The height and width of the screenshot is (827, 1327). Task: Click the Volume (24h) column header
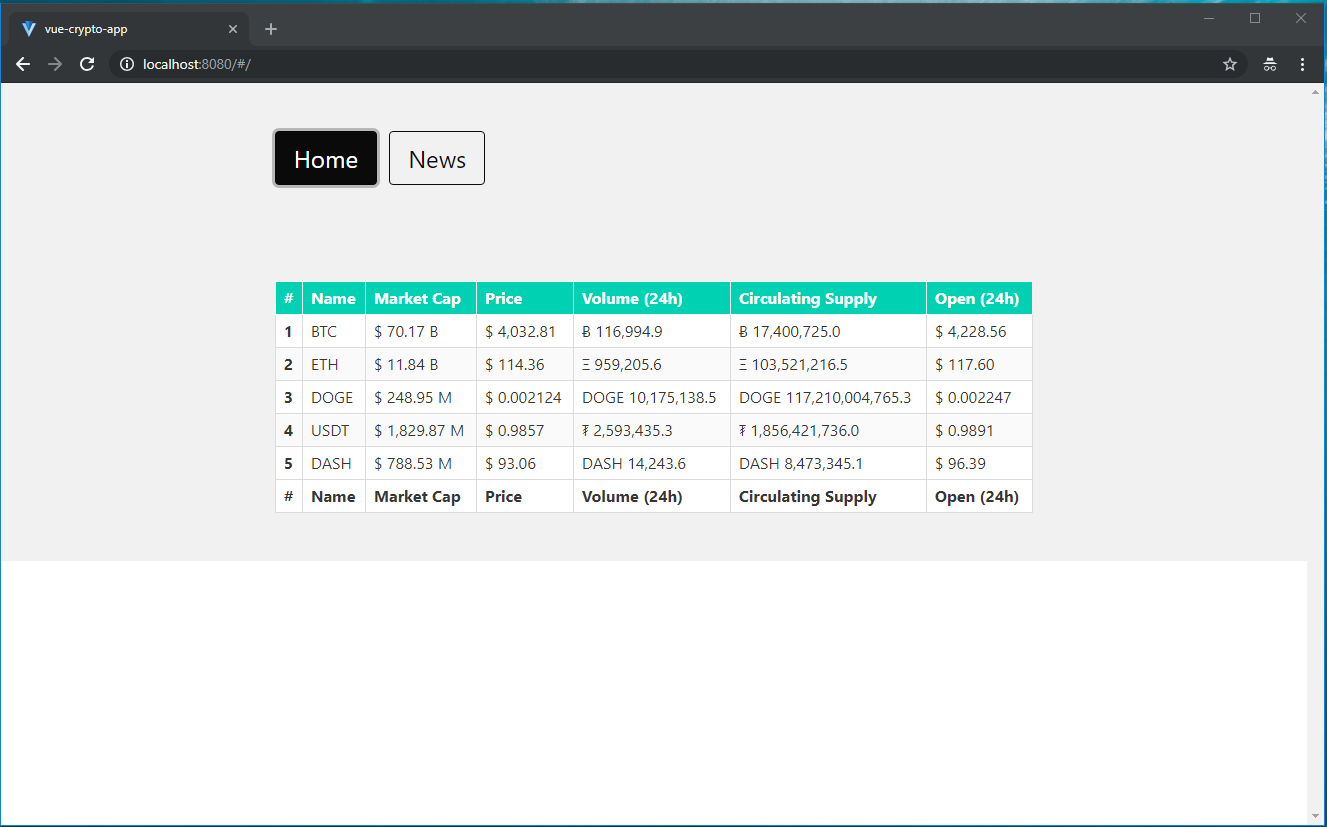[631, 297]
